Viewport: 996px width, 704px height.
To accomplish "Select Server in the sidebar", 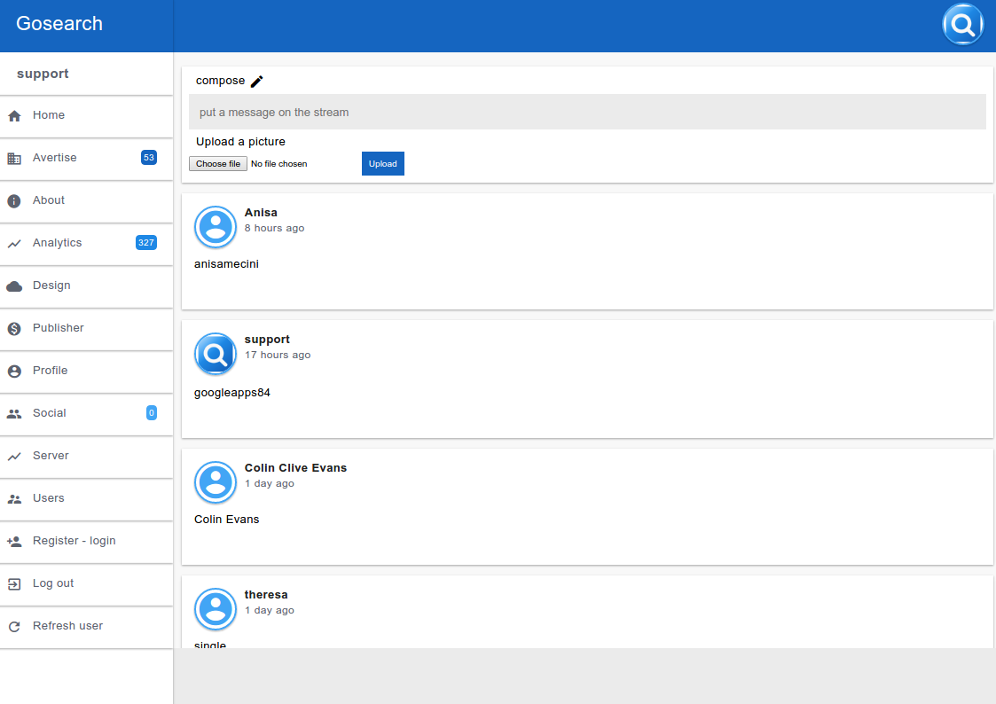I will tap(50, 456).
